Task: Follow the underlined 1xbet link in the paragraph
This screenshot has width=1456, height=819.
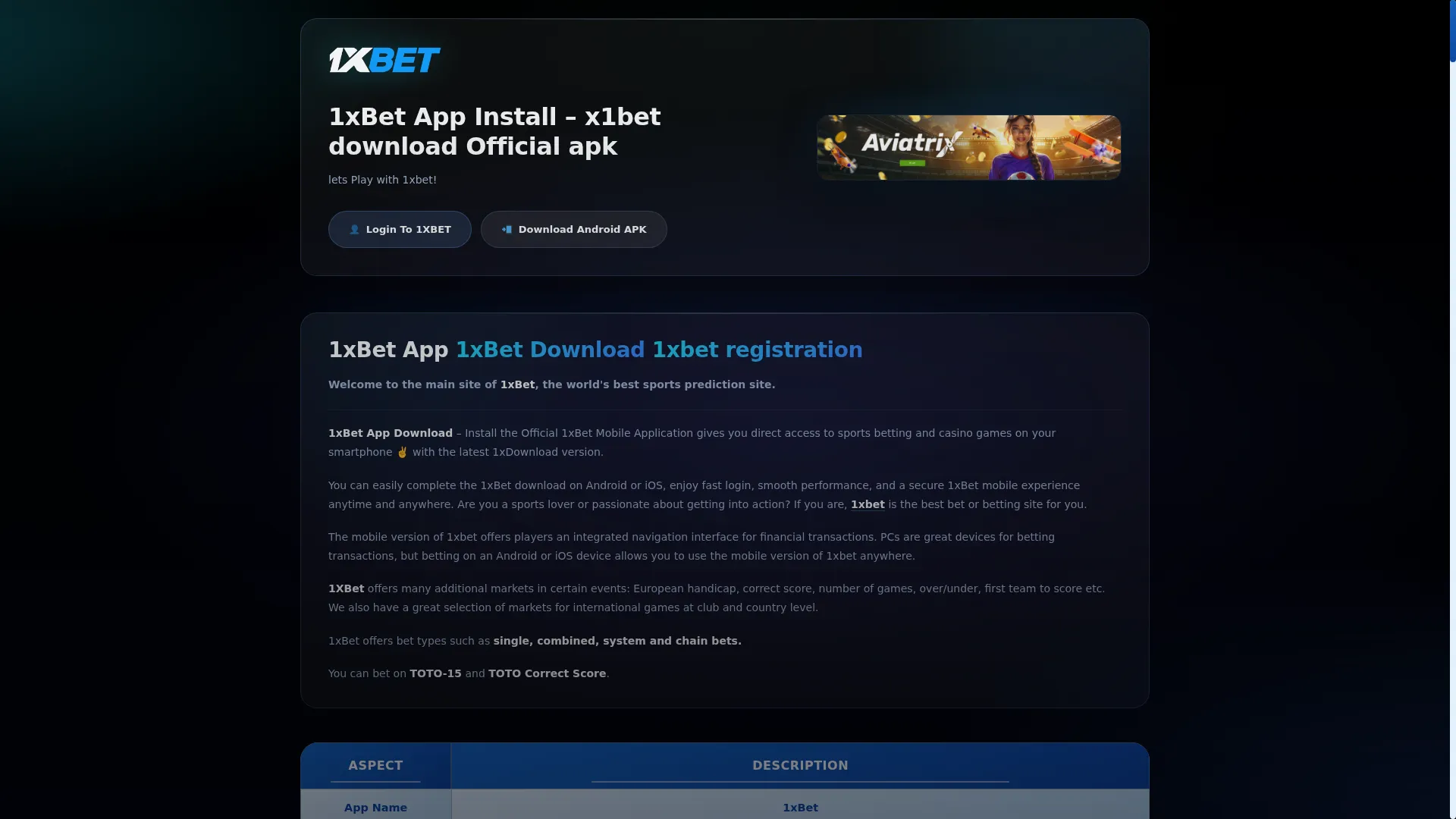Action: pos(868,504)
